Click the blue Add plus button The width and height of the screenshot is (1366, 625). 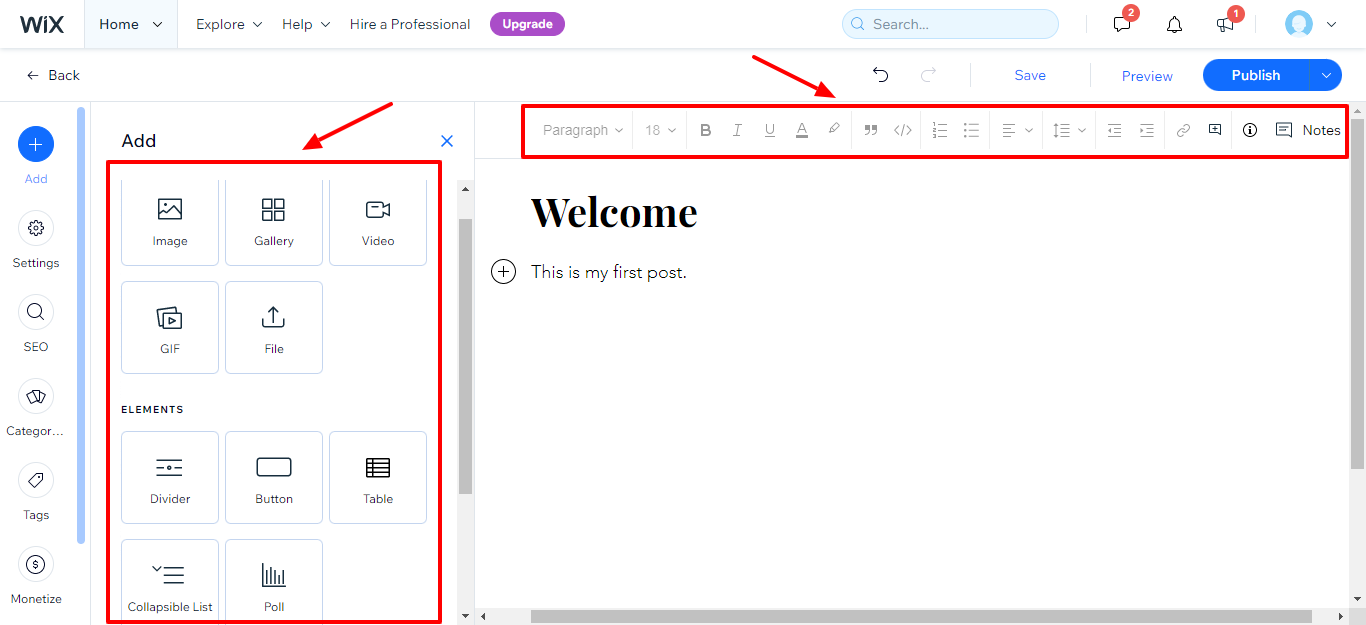(x=36, y=145)
